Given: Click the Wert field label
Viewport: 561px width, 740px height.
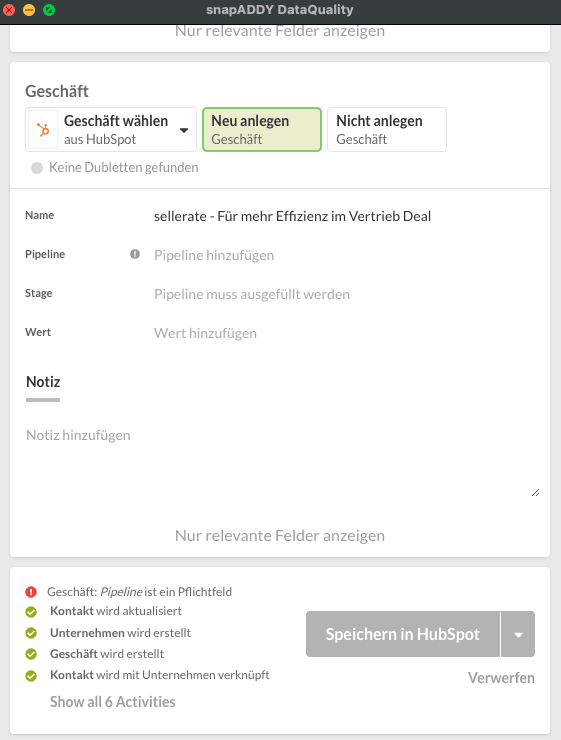Looking at the screenshot, I should [38, 332].
